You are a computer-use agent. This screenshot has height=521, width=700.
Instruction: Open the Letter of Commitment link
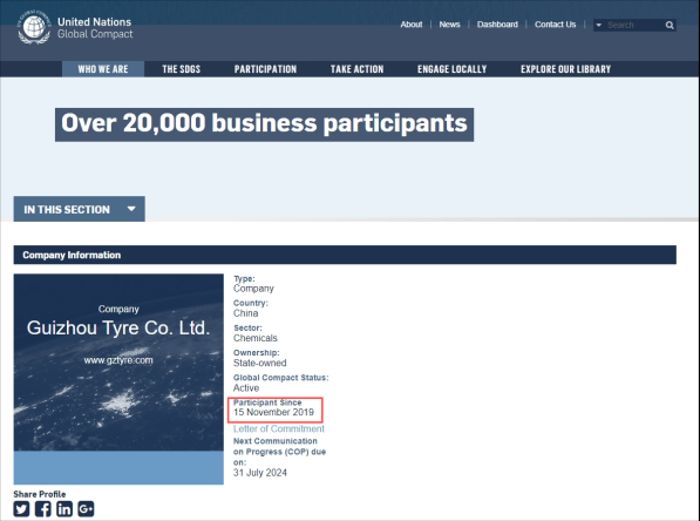coord(279,429)
